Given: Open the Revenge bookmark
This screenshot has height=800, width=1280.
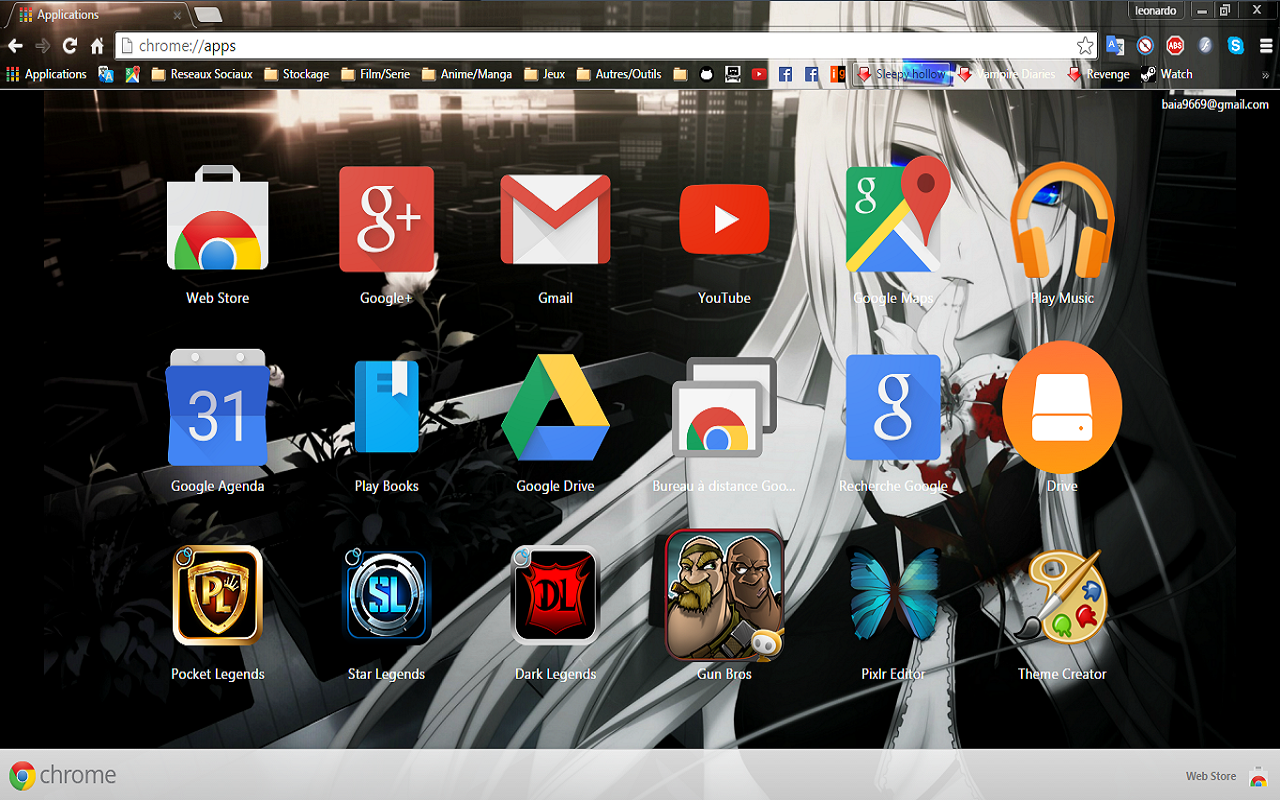Looking at the screenshot, I should click(x=1098, y=74).
